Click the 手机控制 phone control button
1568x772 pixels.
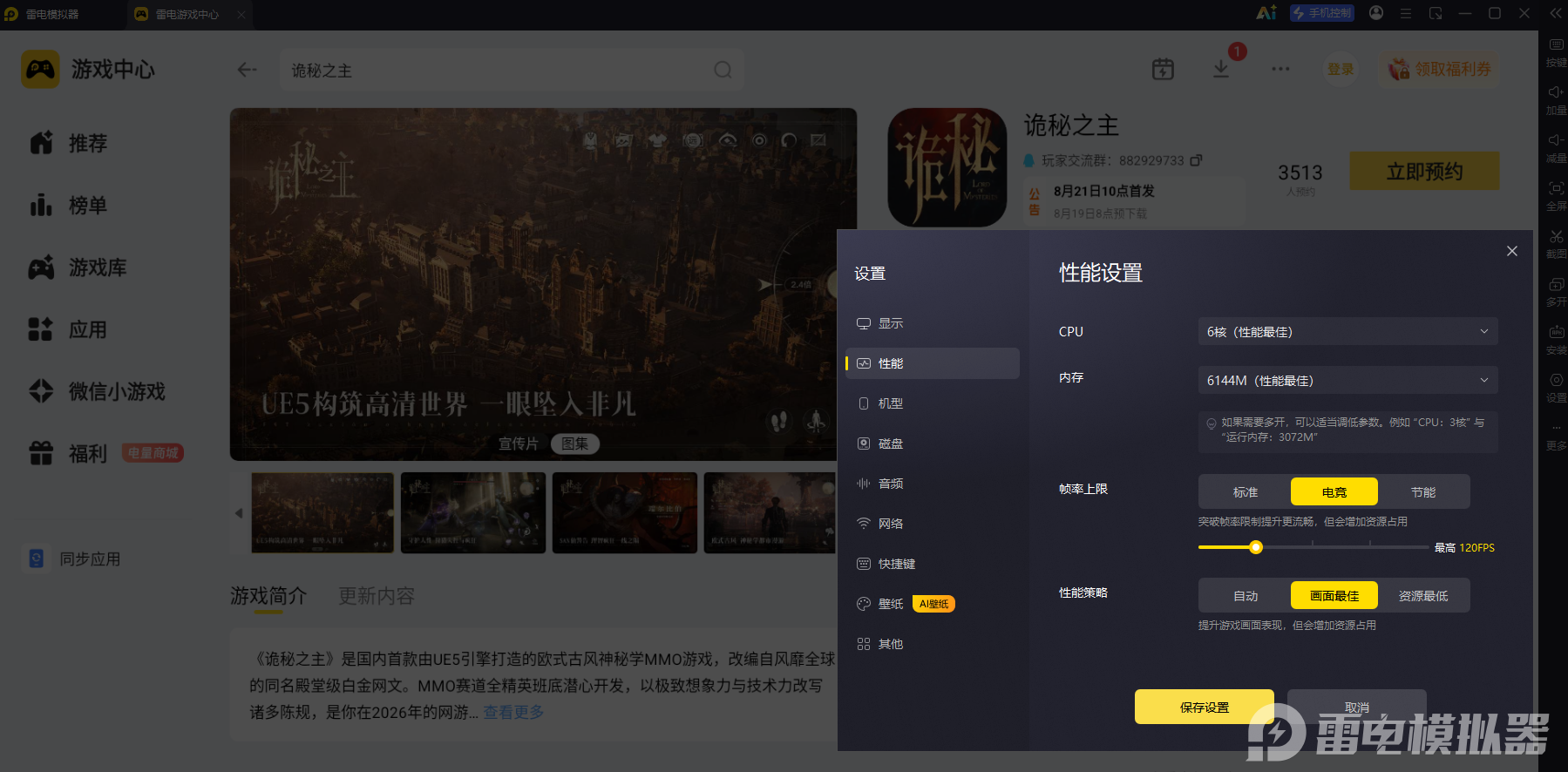[x=1322, y=13]
